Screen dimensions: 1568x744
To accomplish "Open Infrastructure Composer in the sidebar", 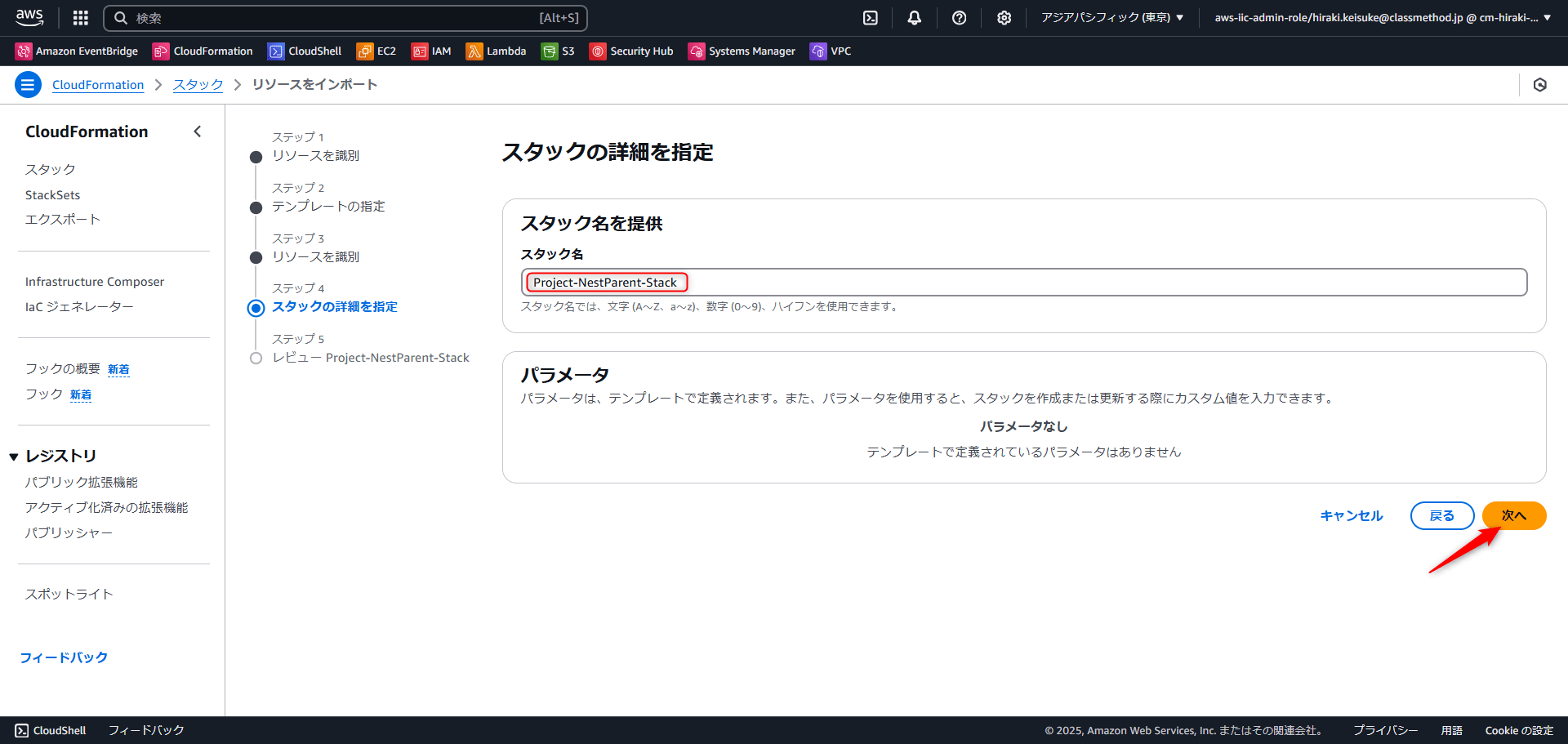I will [95, 281].
